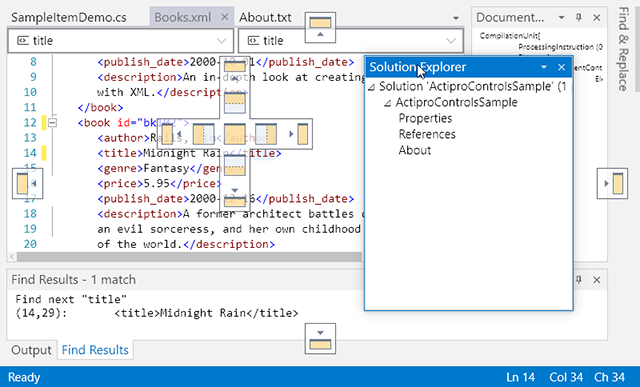Screen dimensions: 640x387
Task: Click the split-left inner dock guide
Action: pyautogui.click(x=203, y=134)
